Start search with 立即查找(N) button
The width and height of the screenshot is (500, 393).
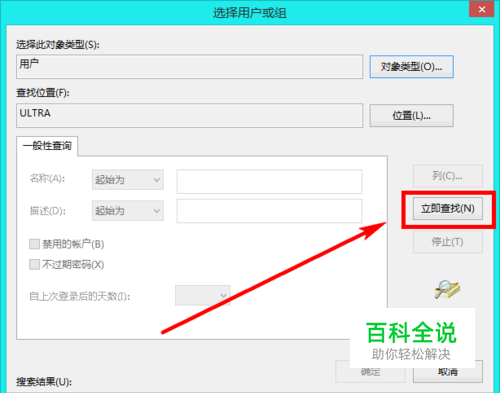[x=448, y=209]
